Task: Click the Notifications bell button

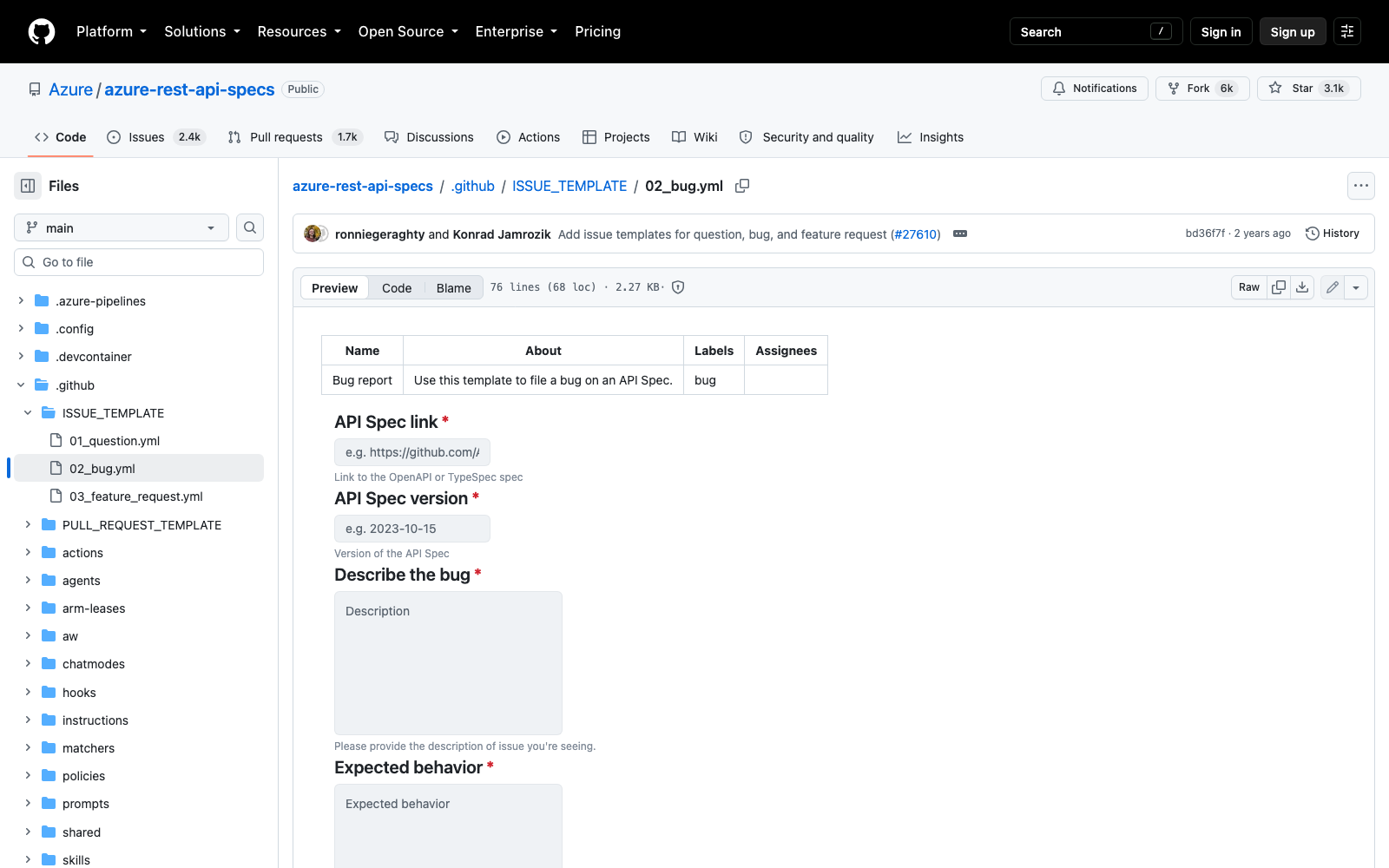Action: (x=1095, y=89)
